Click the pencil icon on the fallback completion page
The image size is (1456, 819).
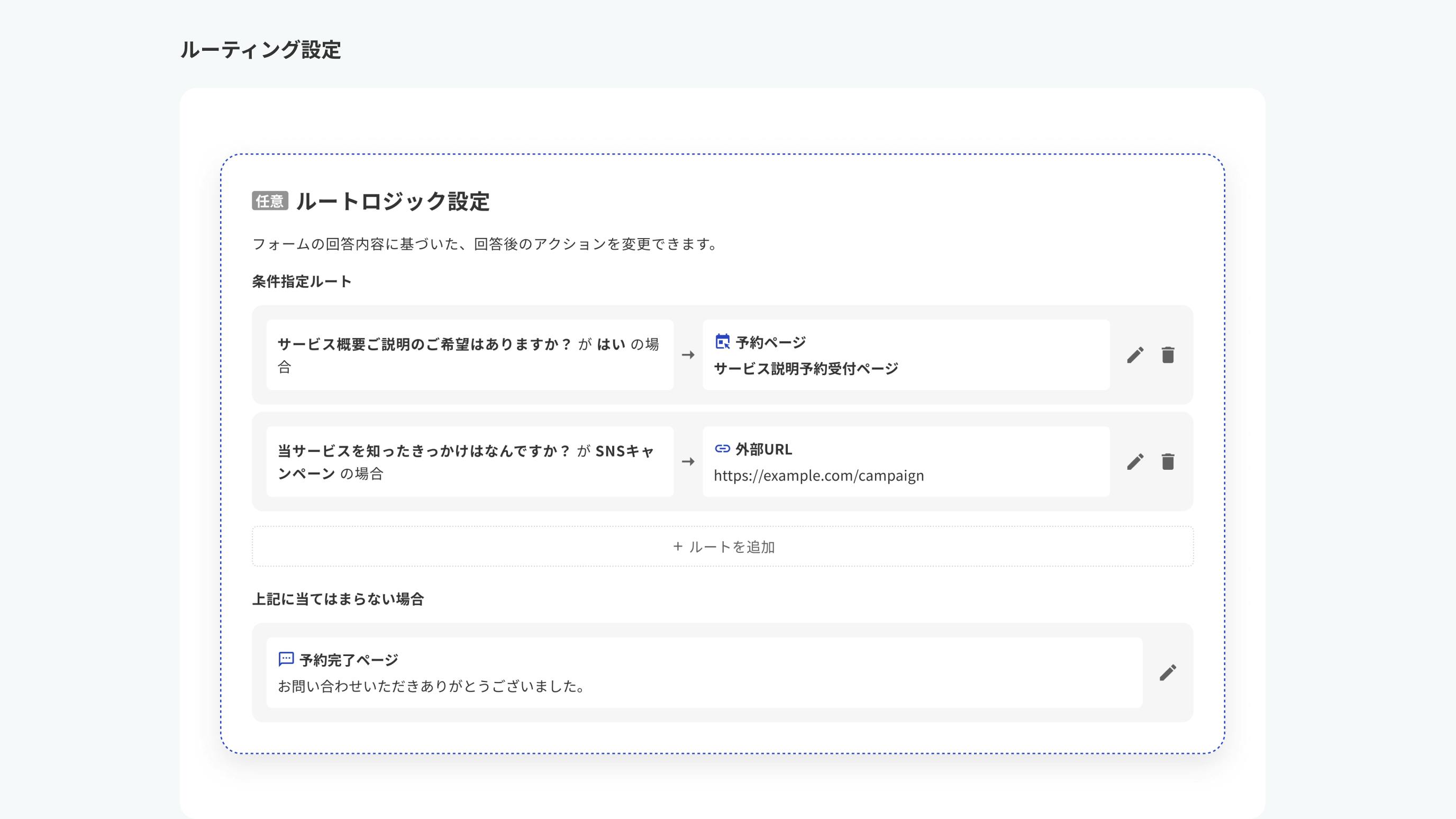[1167, 672]
